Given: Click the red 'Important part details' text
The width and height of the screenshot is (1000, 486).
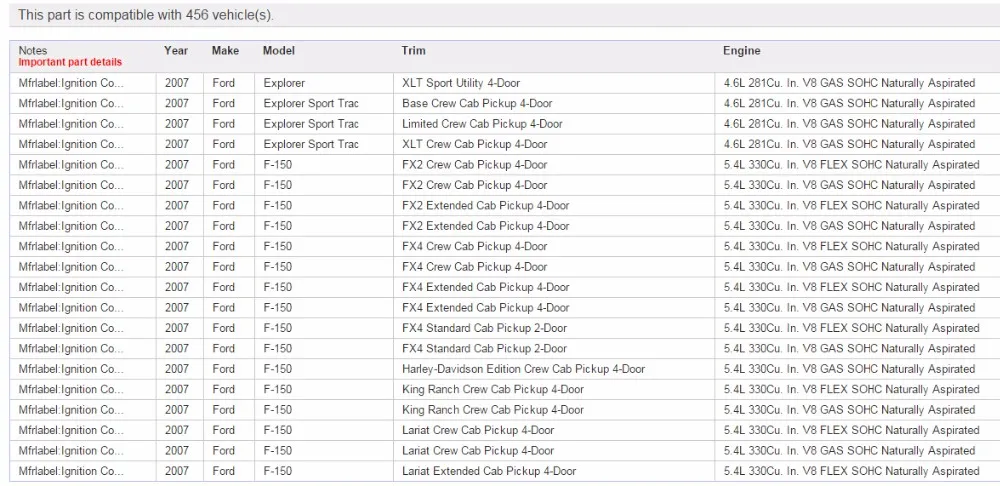Looking at the screenshot, I should pyautogui.click(x=70, y=63).
